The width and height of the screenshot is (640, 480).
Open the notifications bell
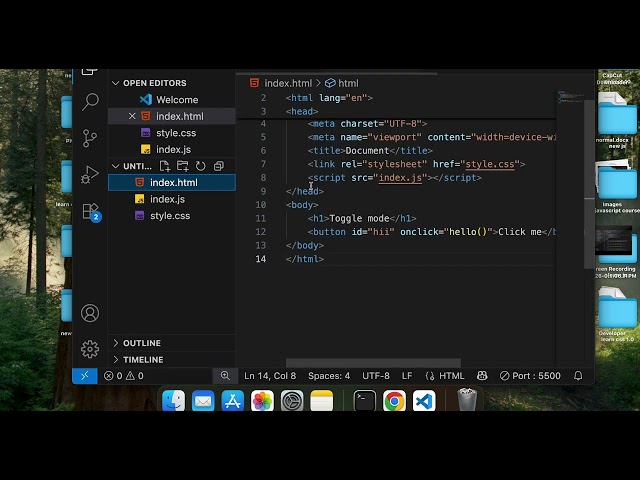pos(578,376)
